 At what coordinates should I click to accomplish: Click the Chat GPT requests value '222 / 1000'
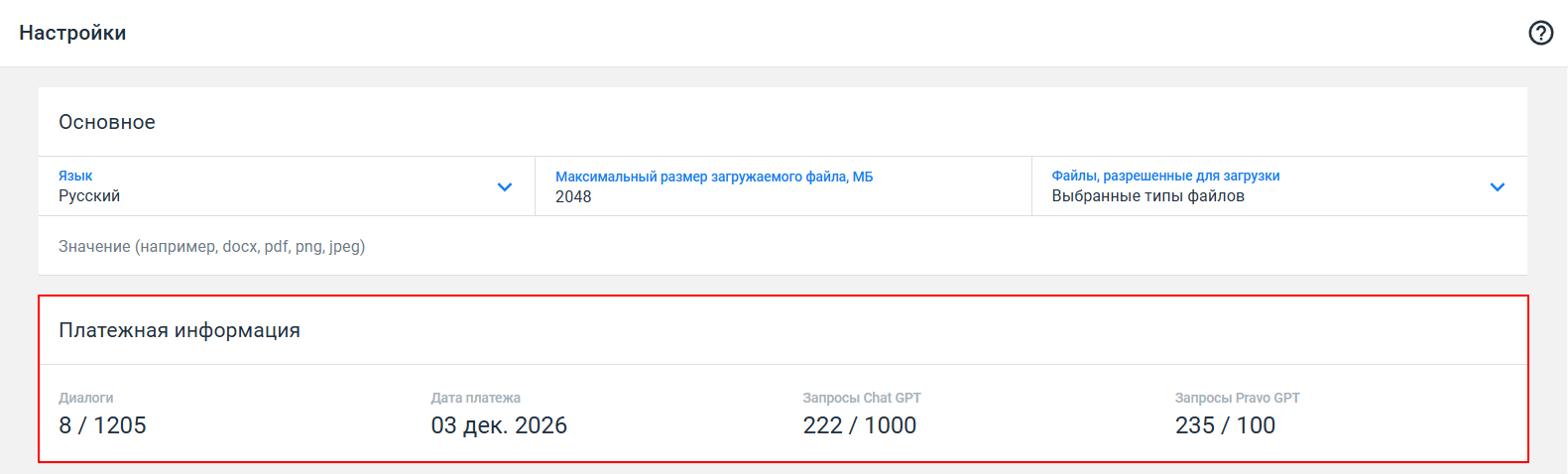point(859,425)
